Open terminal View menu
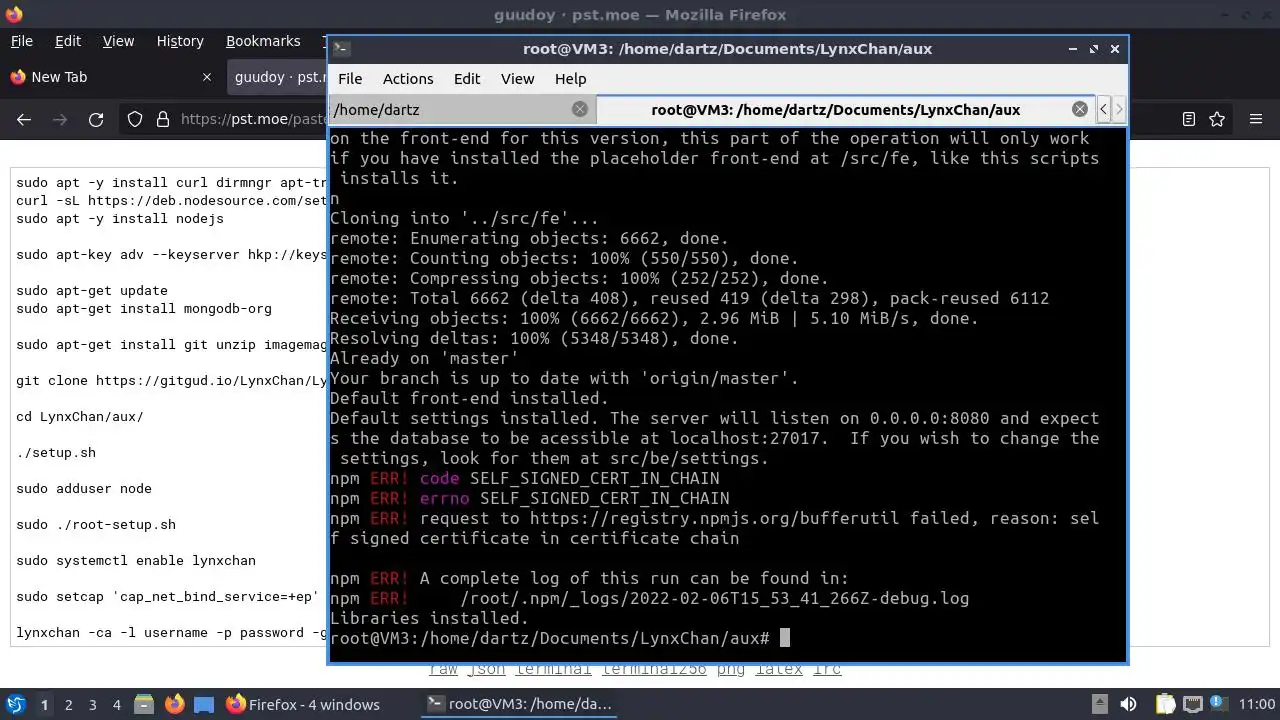1280x720 pixels. [x=517, y=79]
